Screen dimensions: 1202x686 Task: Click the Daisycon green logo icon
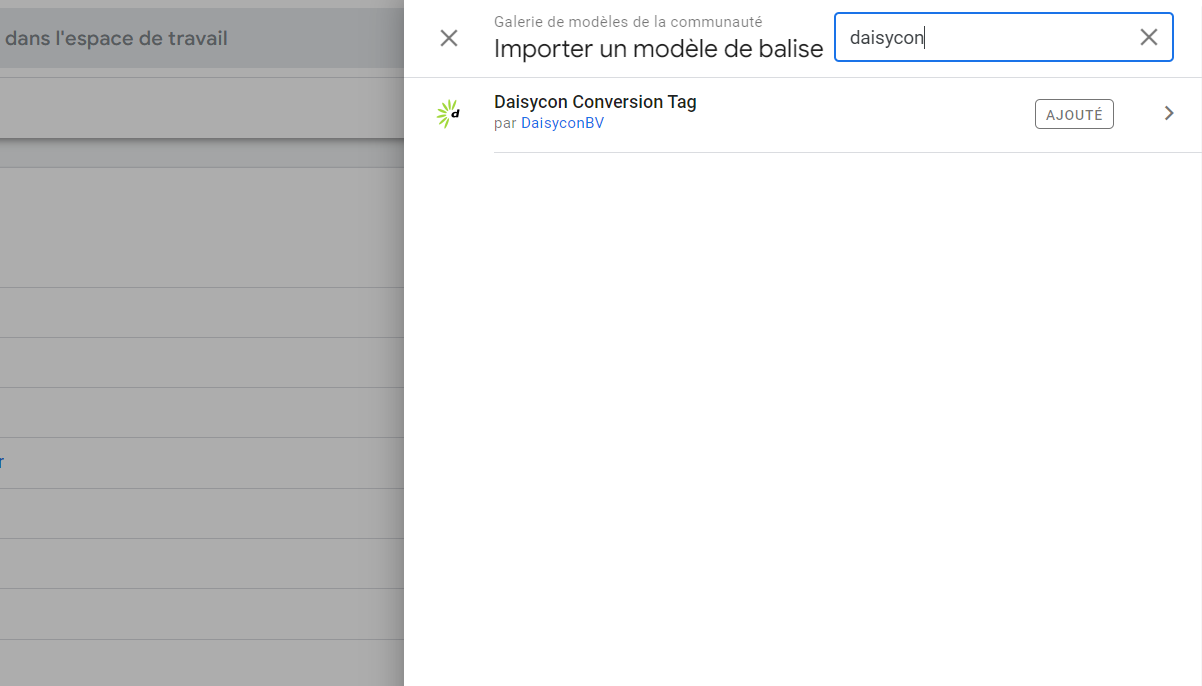pyautogui.click(x=449, y=114)
